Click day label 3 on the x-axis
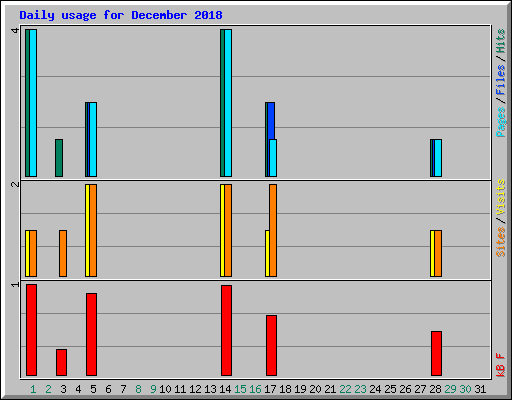This screenshot has height=400, width=512. [x=63, y=389]
